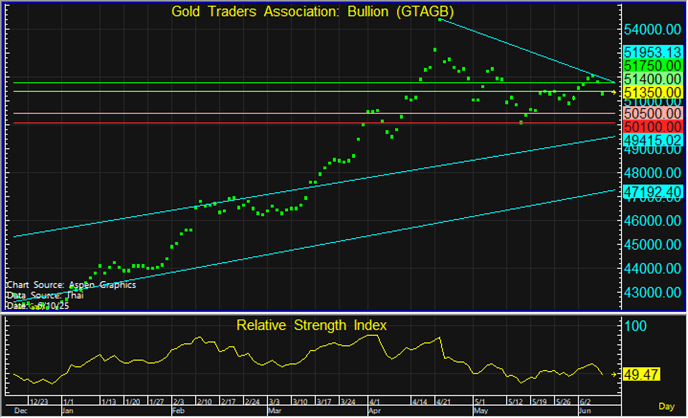Select the 6/2 date tick label
Viewport: 688px width, 418px height.
[585, 399]
